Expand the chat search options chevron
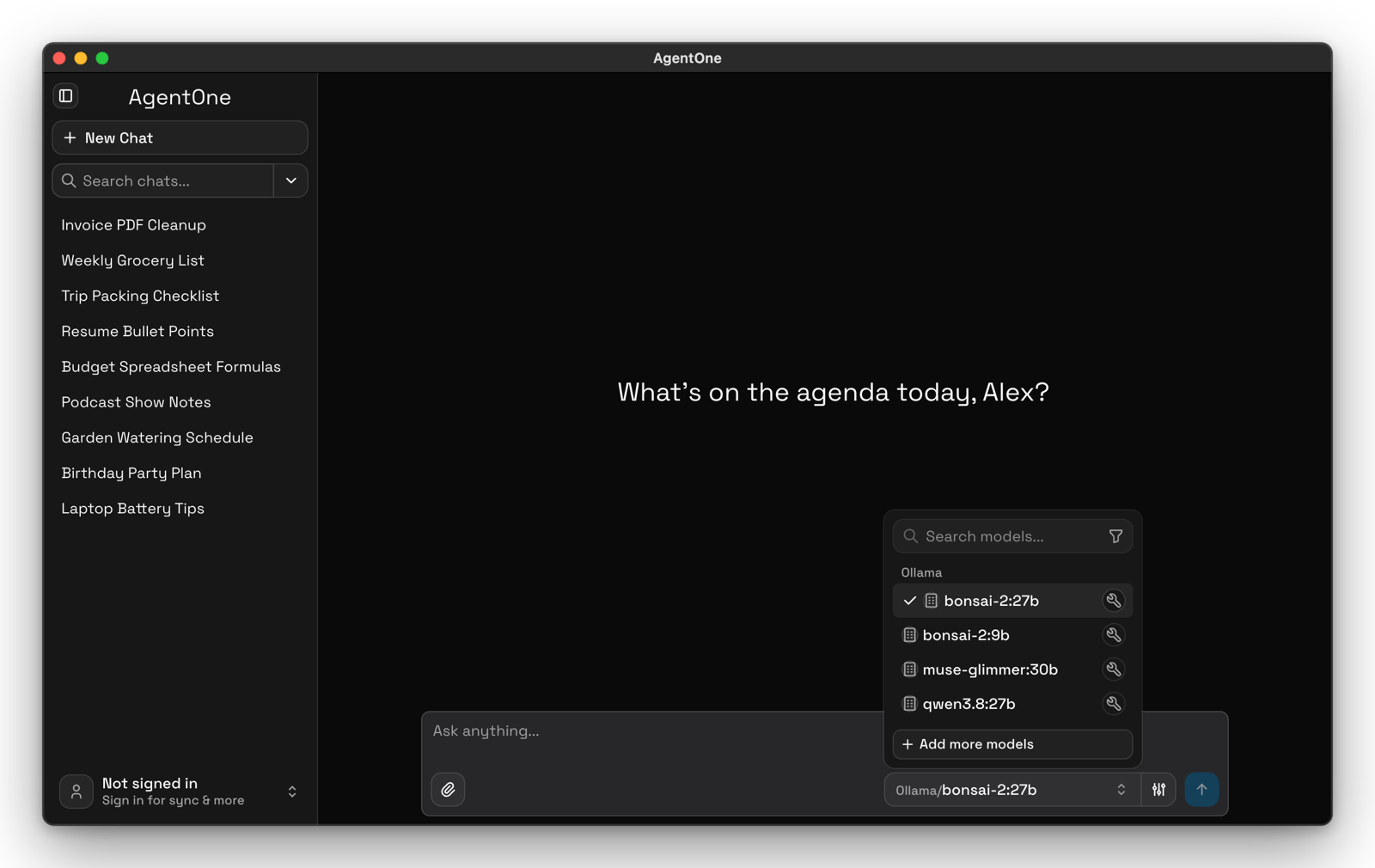The image size is (1375, 868). 291,180
